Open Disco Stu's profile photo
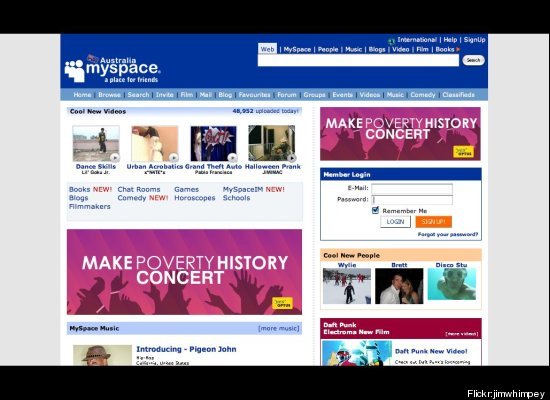550x400 pixels. [452, 284]
